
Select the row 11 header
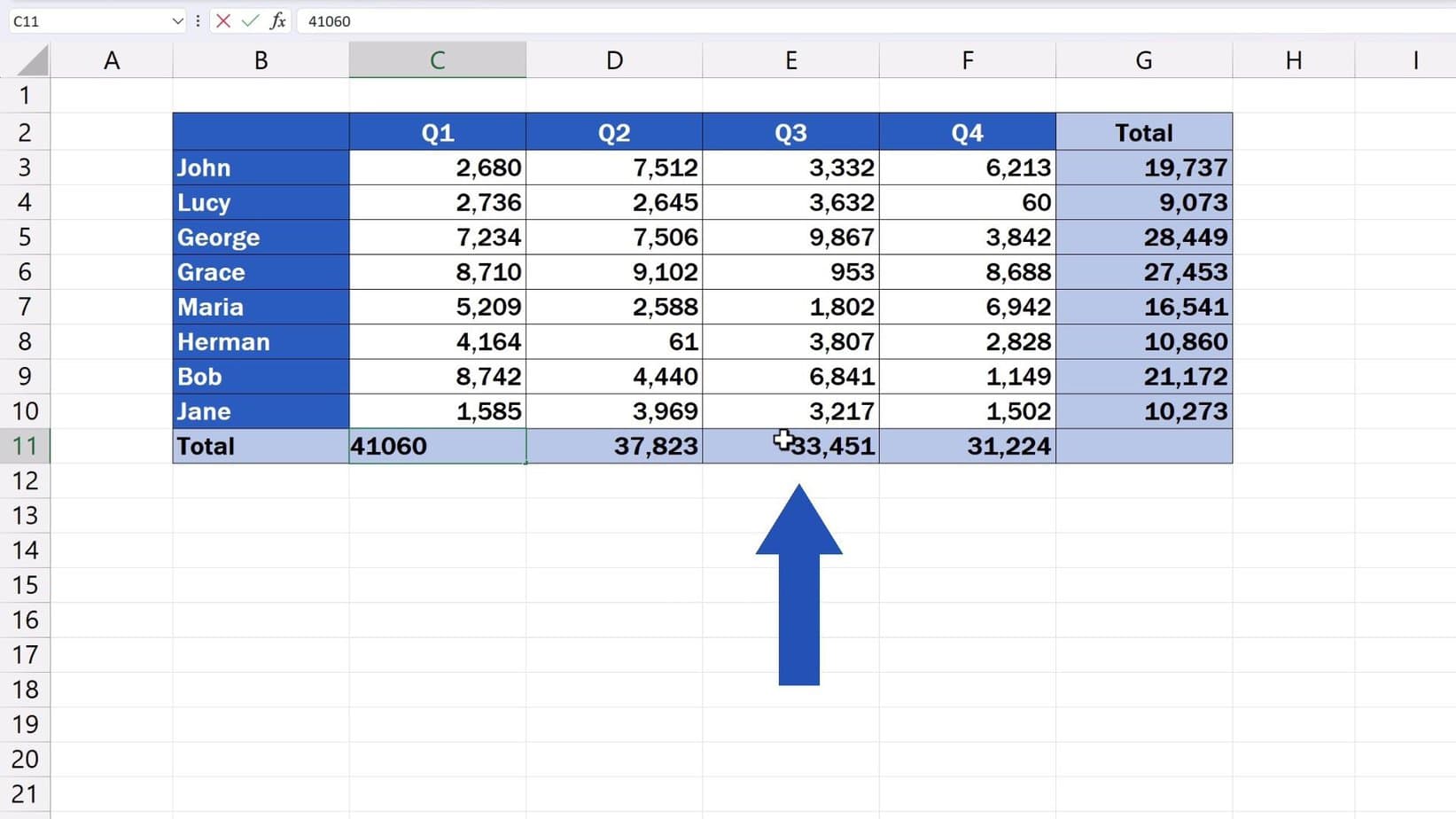[26, 446]
